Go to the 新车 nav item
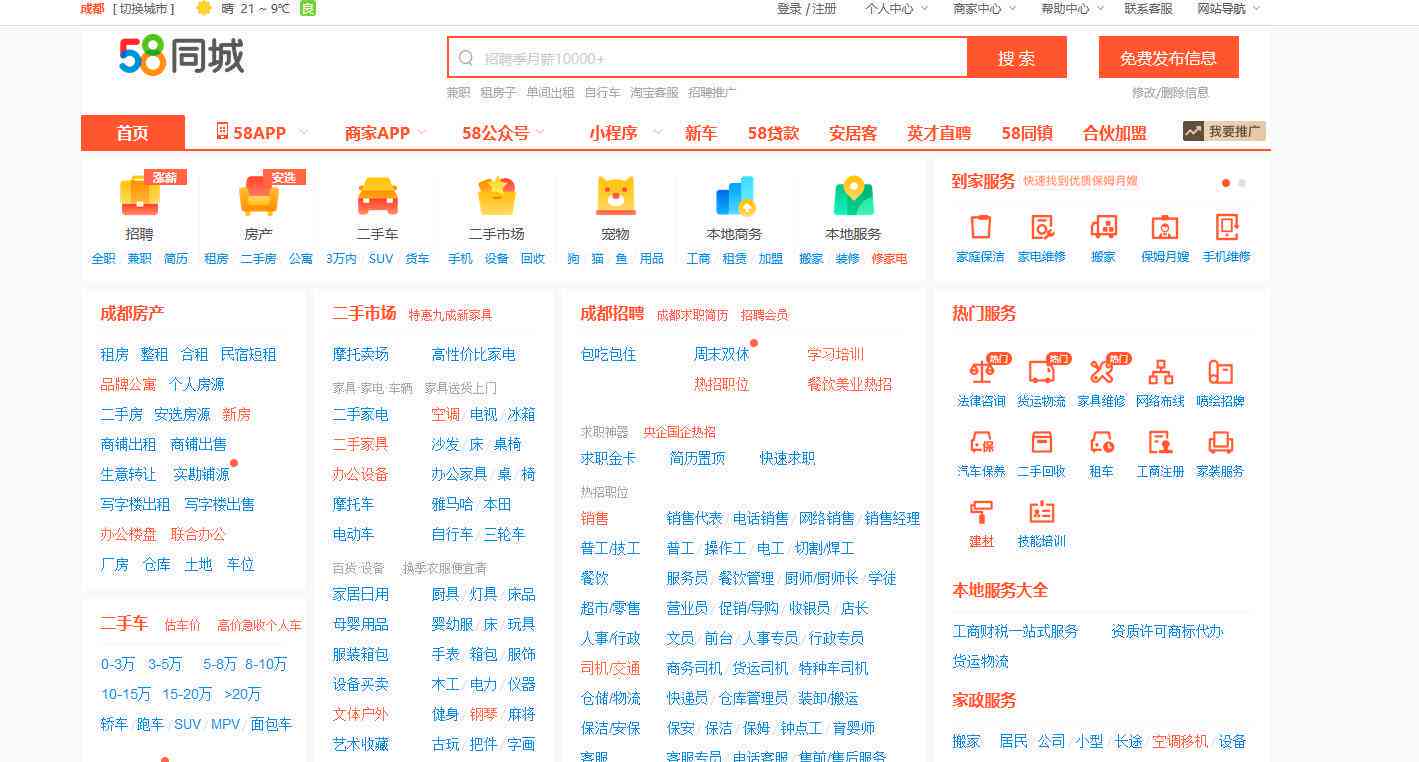Image resolution: width=1419 pixels, height=762 pixels. click(x=701, y=132)
